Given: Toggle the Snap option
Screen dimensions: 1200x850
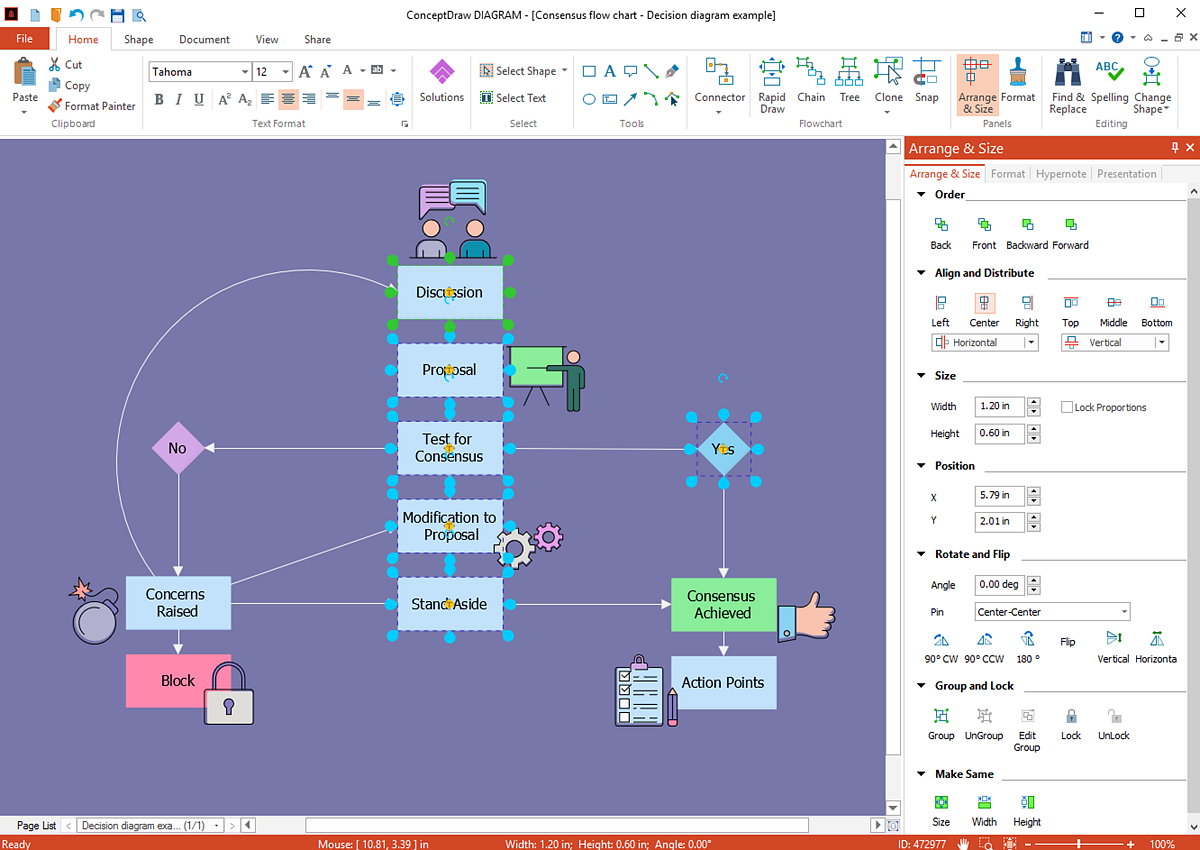Looking at the screenshot, I should 927,81.
